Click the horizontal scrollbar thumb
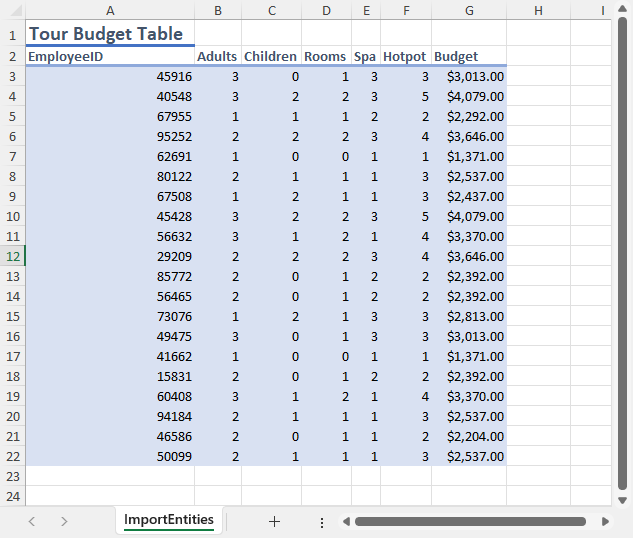The height and width of the screenshot is (538, 633). [470, 521]
